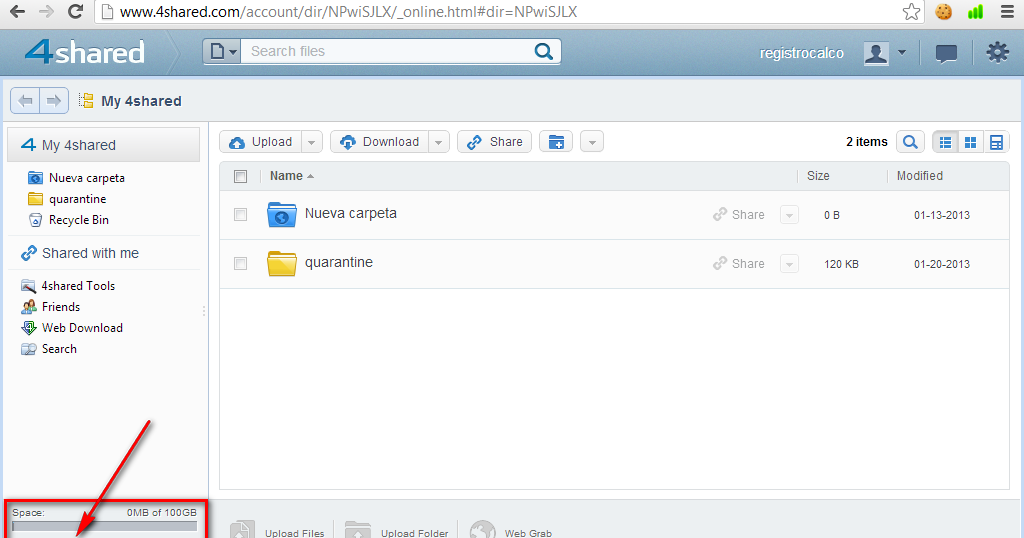Go forward with the folder forward arrow
Screen dimensions: 1024x538
[x=54, y=101]
